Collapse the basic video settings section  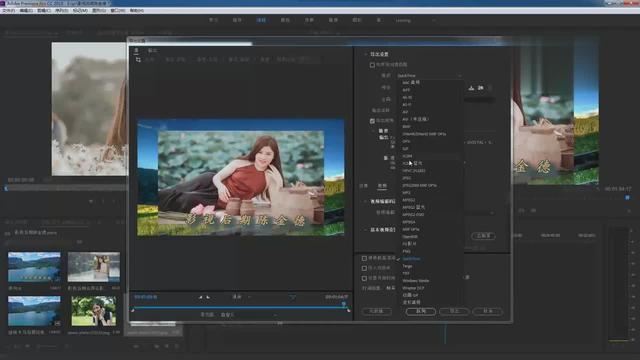(x=366, y=230)
